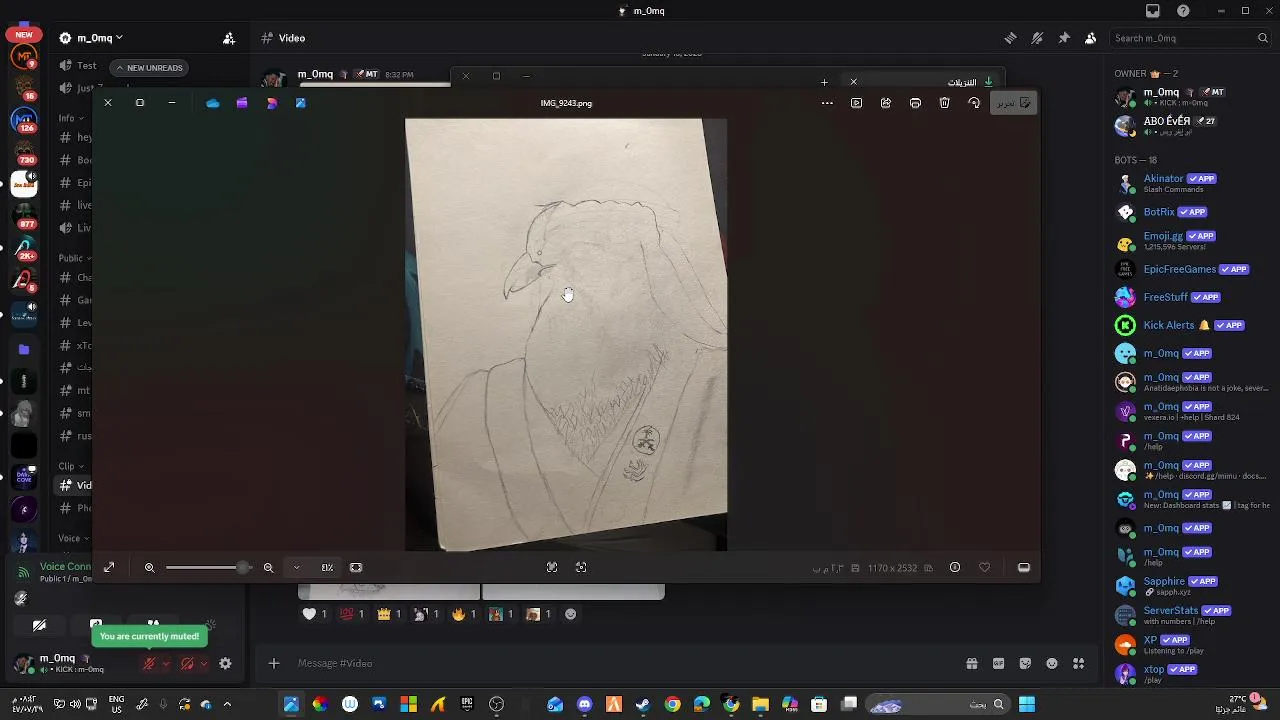Open Clipchamp icon in Photos title bar
The height and width of the screenshot is (720, 1280).
pyautogui.click(x=242, y=103)
